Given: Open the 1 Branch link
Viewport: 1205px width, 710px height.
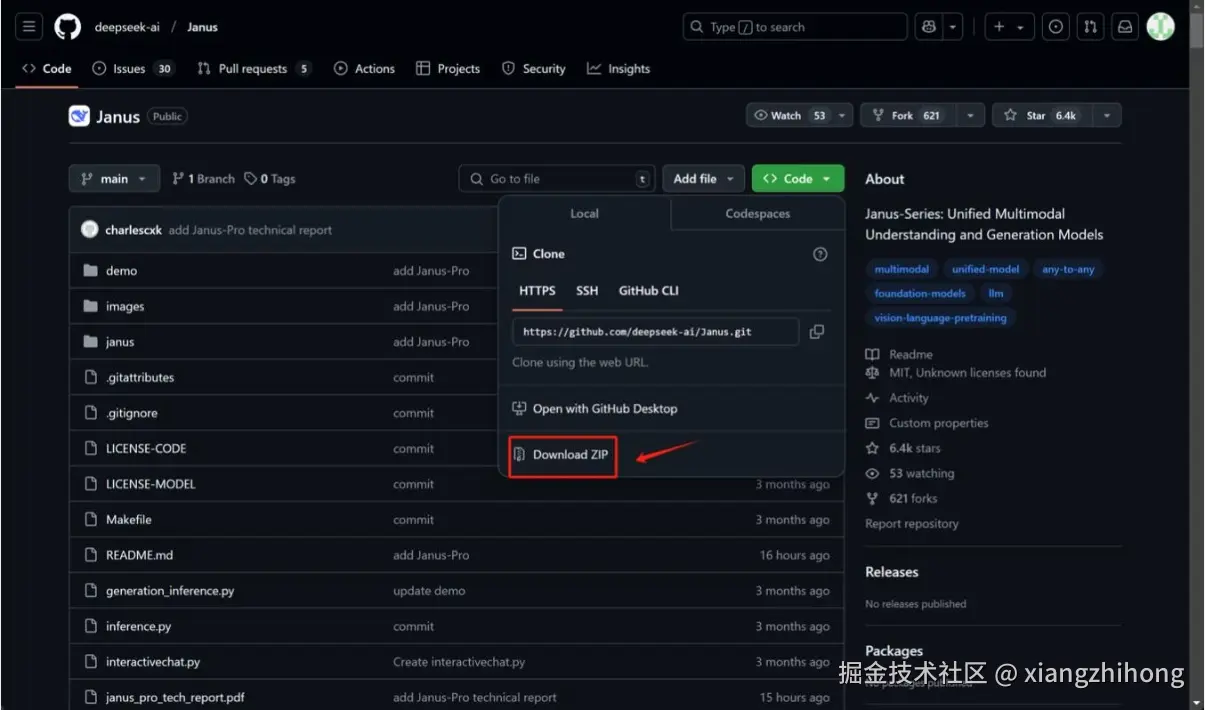Looking at the screenshot, I should coord(203,179).
